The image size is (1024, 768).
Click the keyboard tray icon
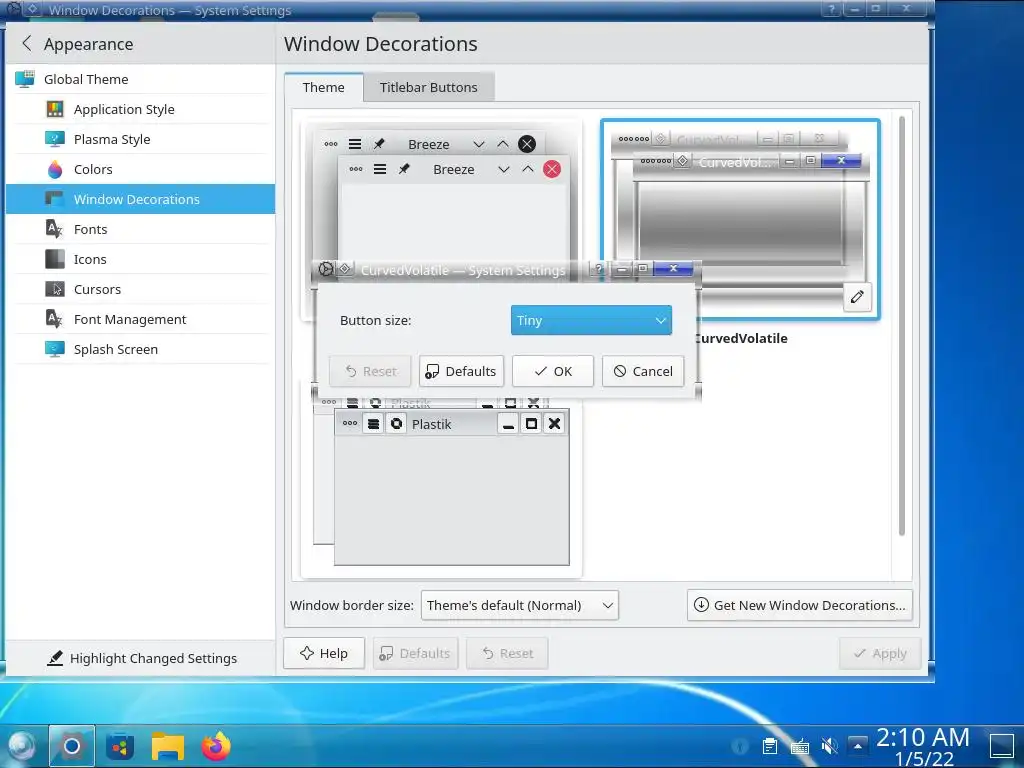[799, 745]
